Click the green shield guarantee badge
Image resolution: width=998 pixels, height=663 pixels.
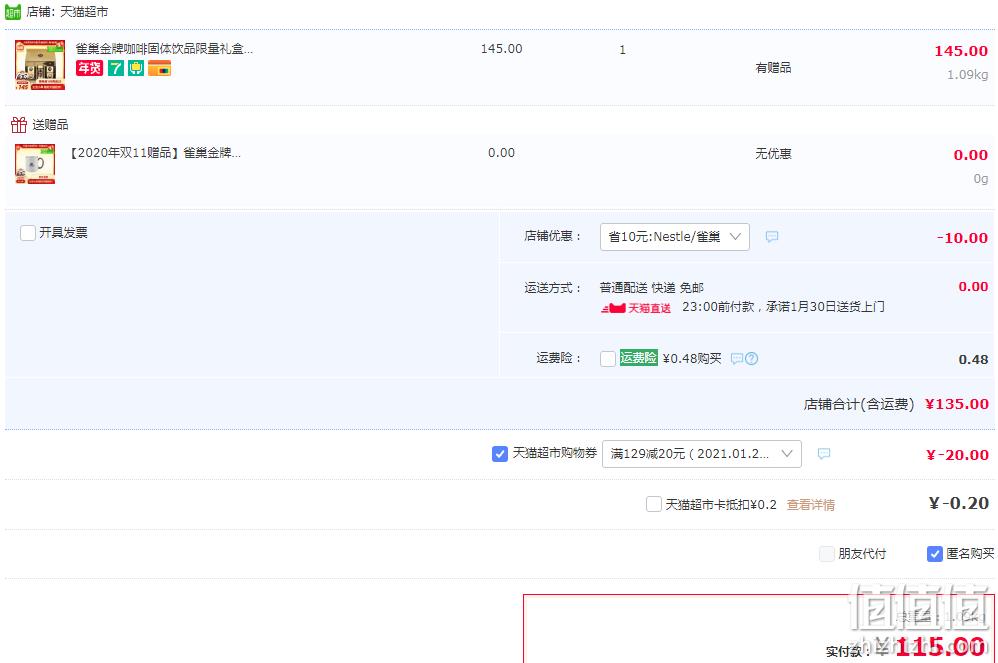click(136, 67)
